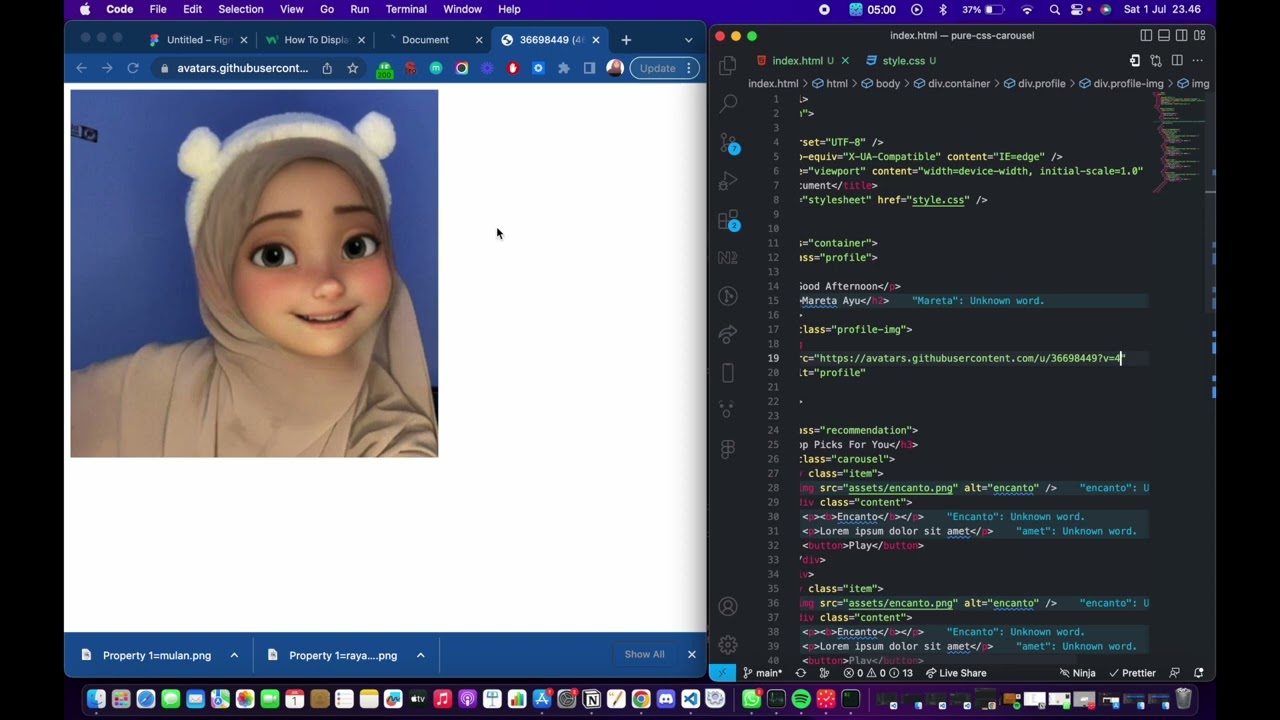This screenshot has width=1280, height=720.
Task: Click Open Changes icon in editor toolbar
Action: tap(1156, 61)
